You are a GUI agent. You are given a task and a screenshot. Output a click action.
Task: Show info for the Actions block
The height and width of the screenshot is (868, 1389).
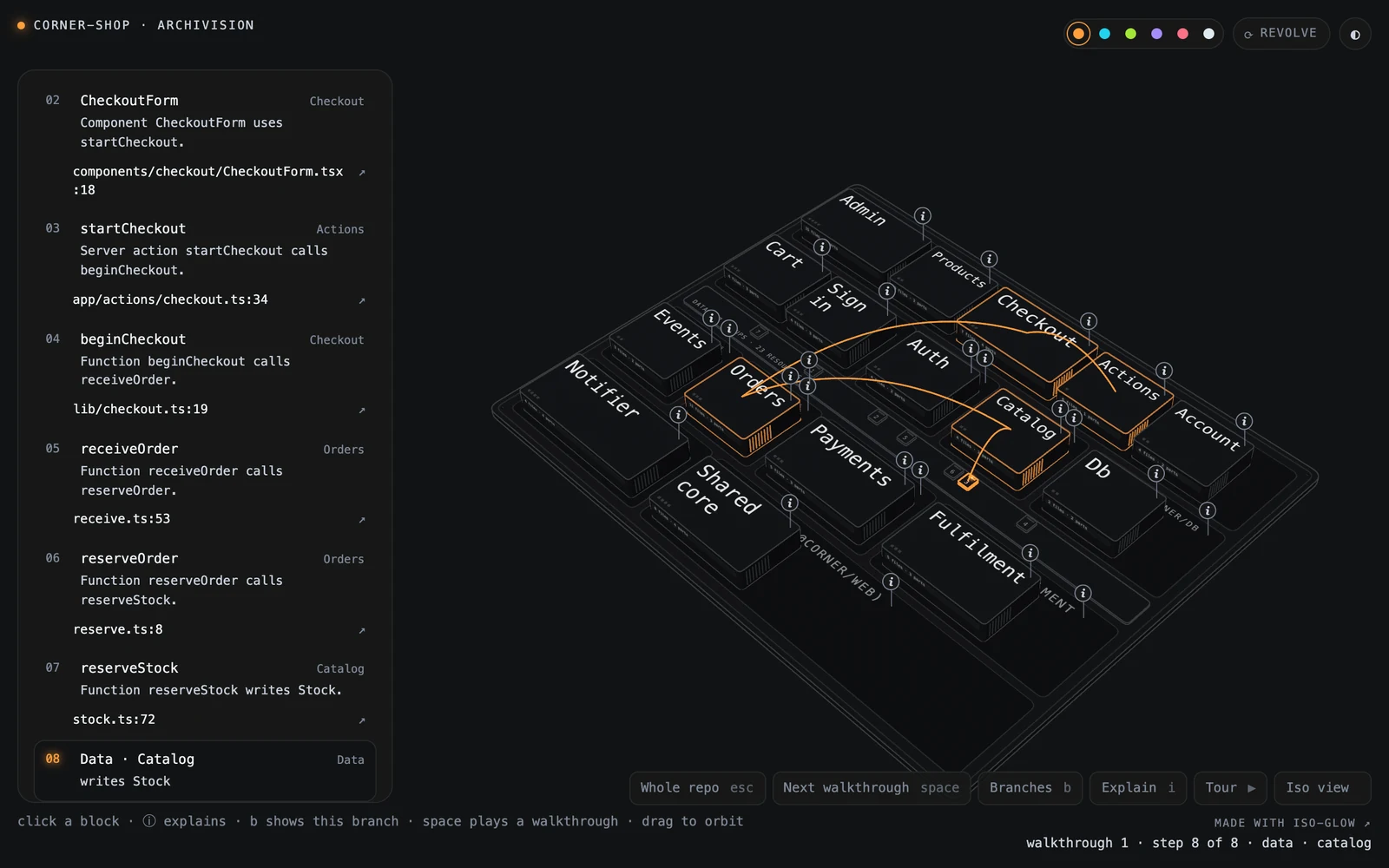click(1164, 371)
